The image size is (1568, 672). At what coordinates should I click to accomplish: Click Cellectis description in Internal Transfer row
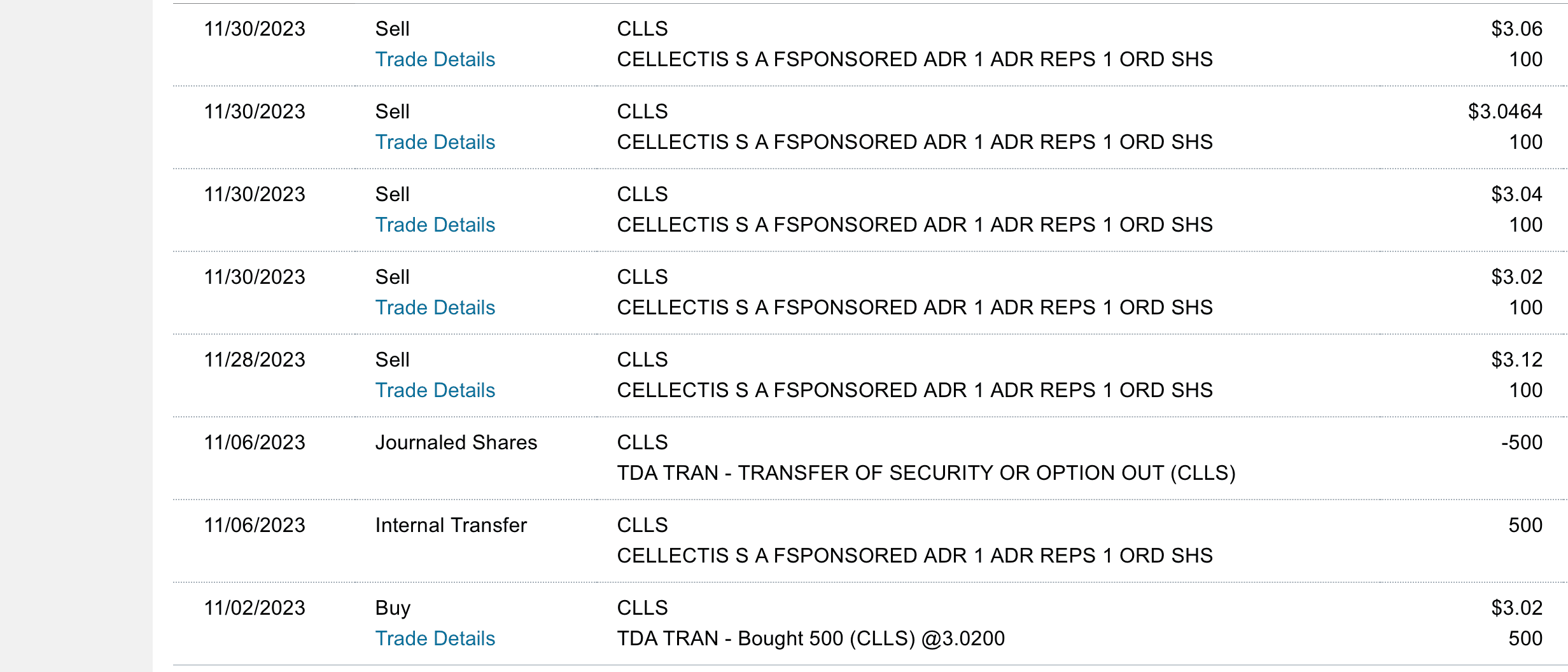[914, 556]
